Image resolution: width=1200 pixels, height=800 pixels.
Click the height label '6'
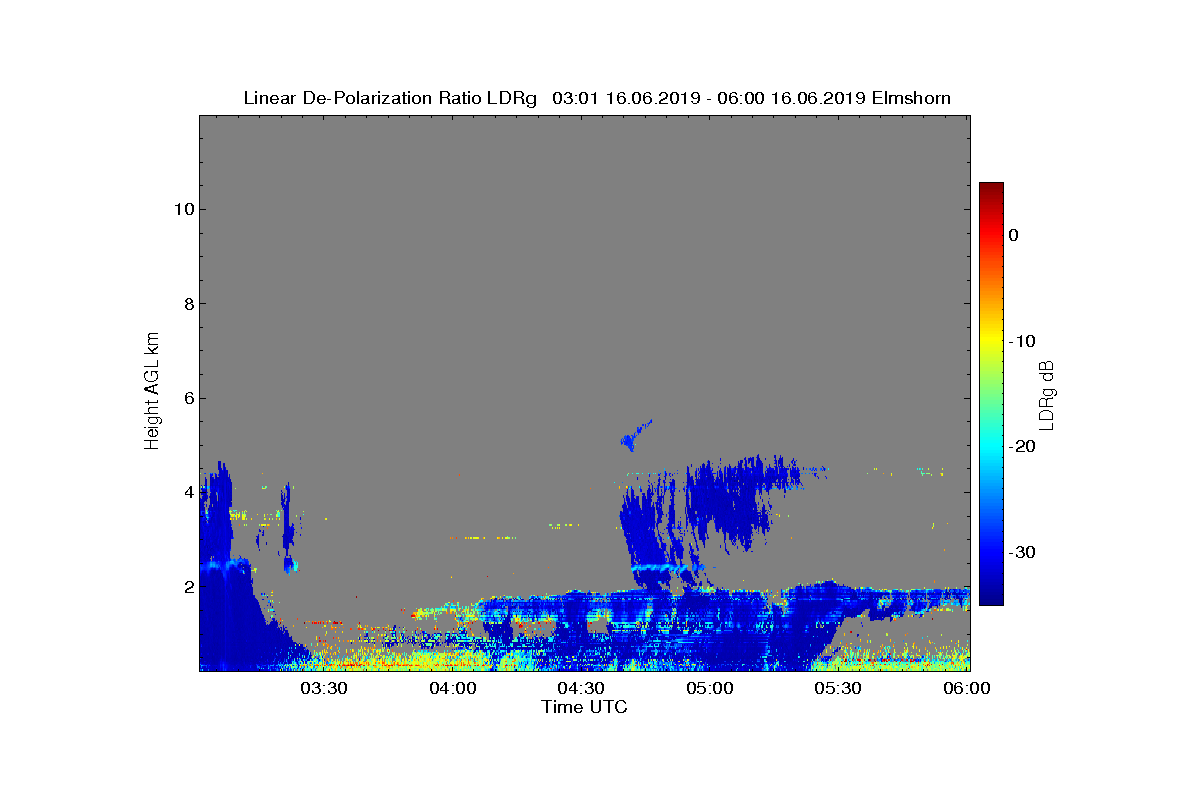(x=187, y=398)
